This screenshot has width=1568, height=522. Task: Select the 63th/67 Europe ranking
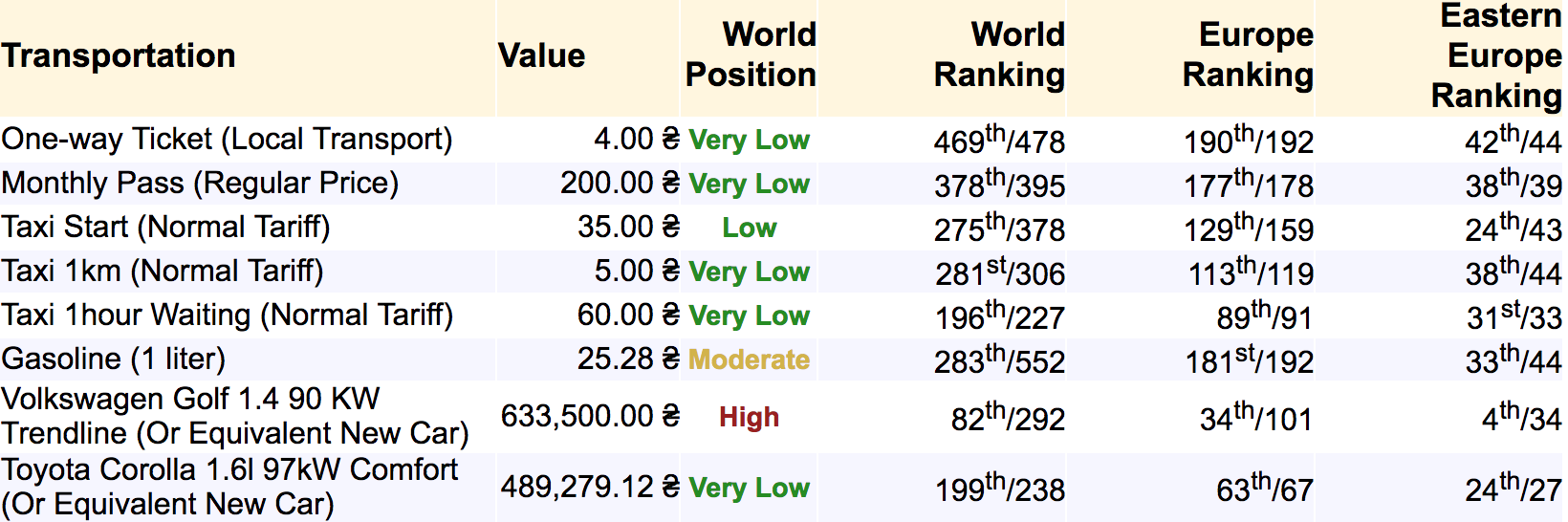point(1265,489)
